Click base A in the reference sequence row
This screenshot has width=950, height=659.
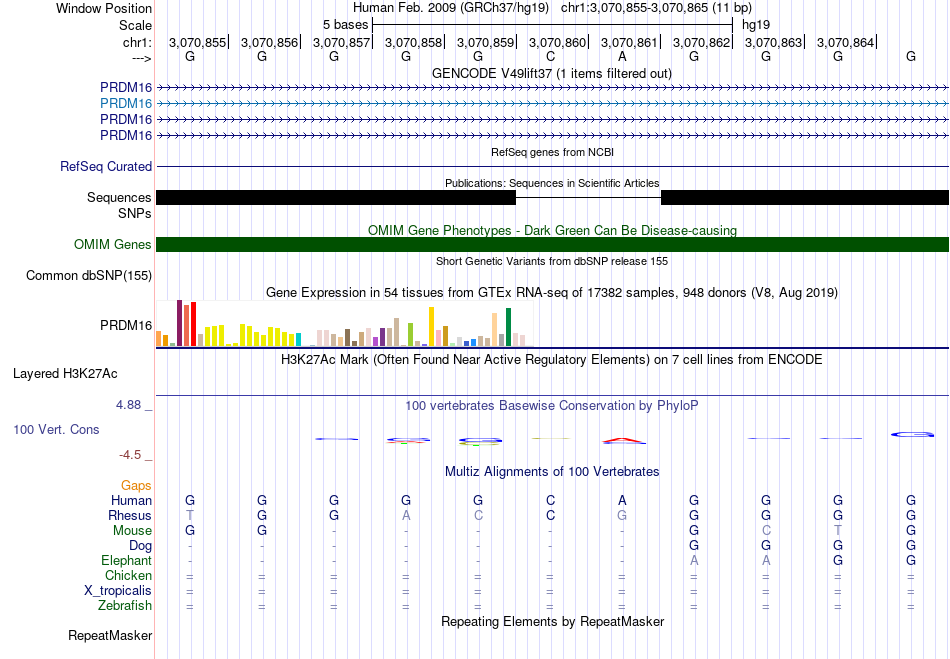pyautogui.click(x=622, y=56)
